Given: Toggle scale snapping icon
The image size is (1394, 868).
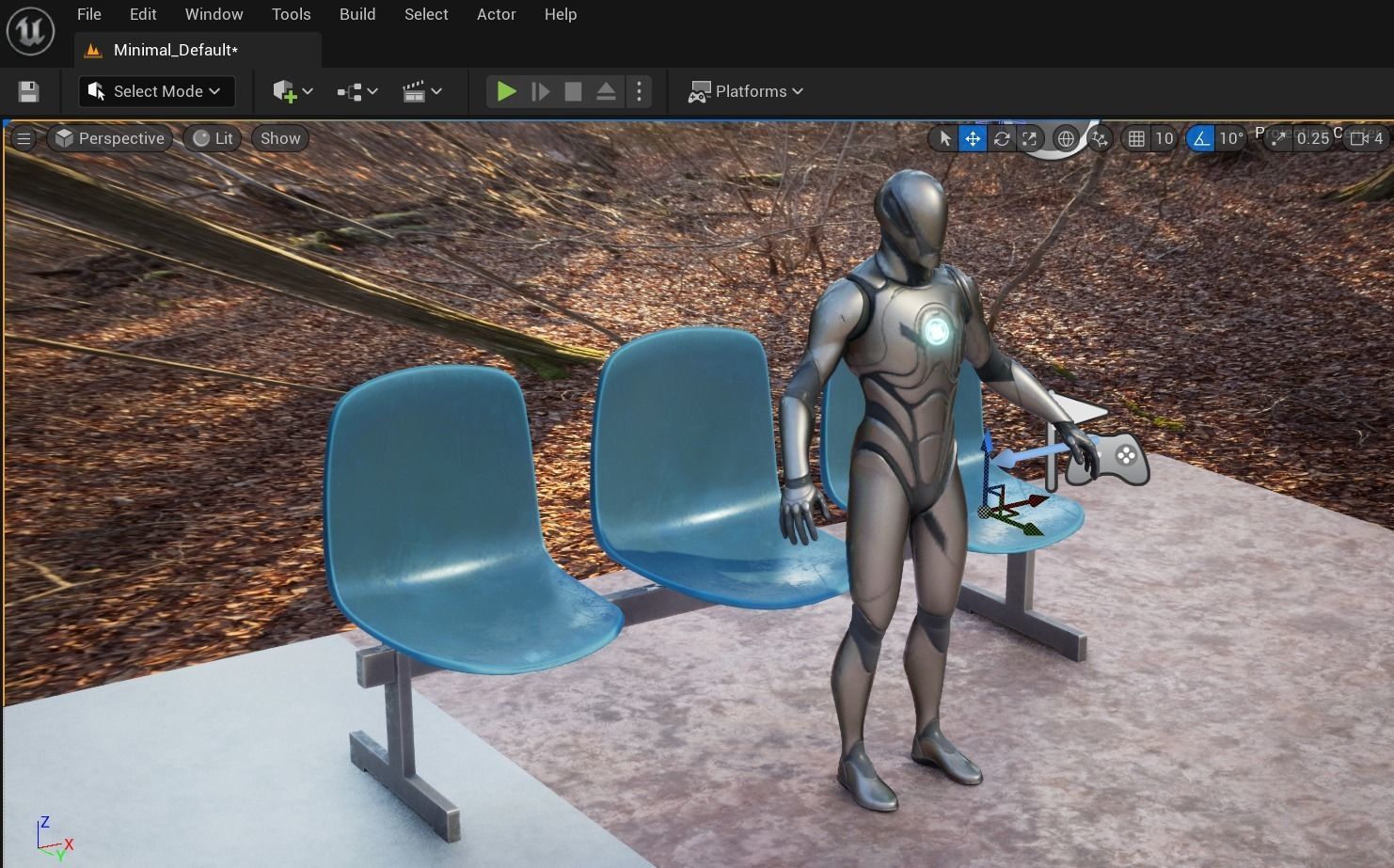Looking at the screenshot, I should click(x=1277, y=138).
